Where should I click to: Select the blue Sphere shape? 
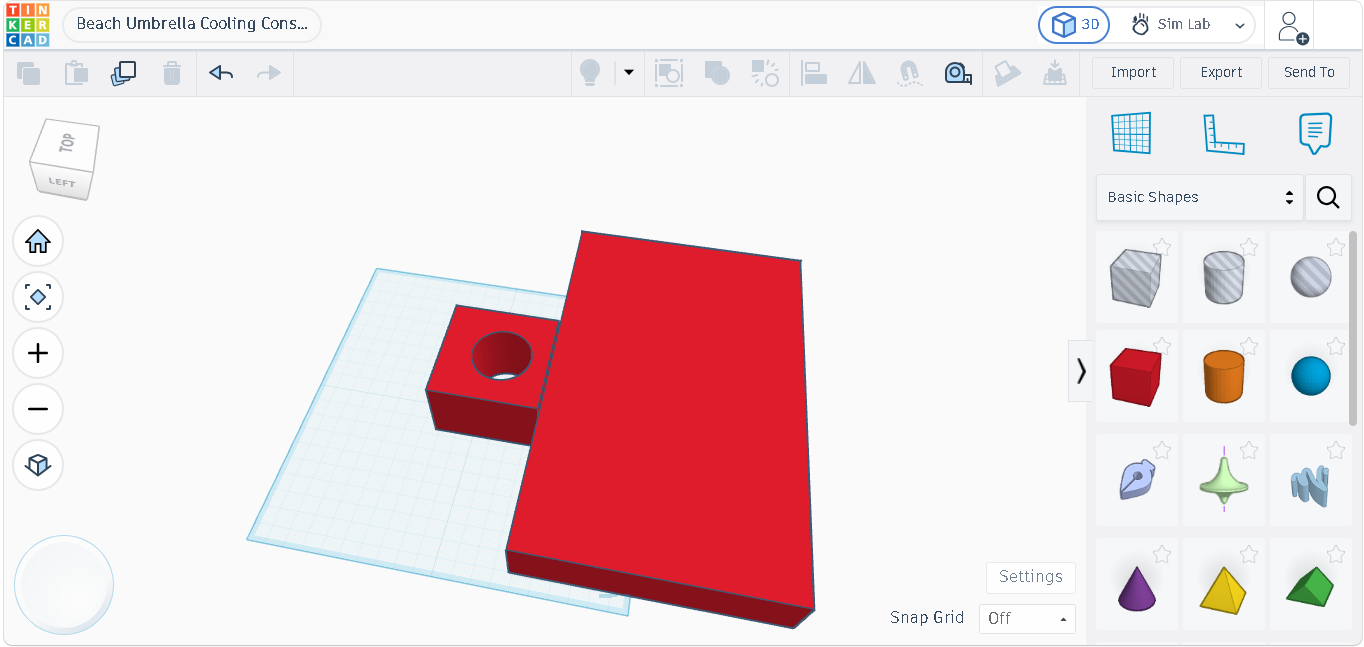coord(1310,377)
